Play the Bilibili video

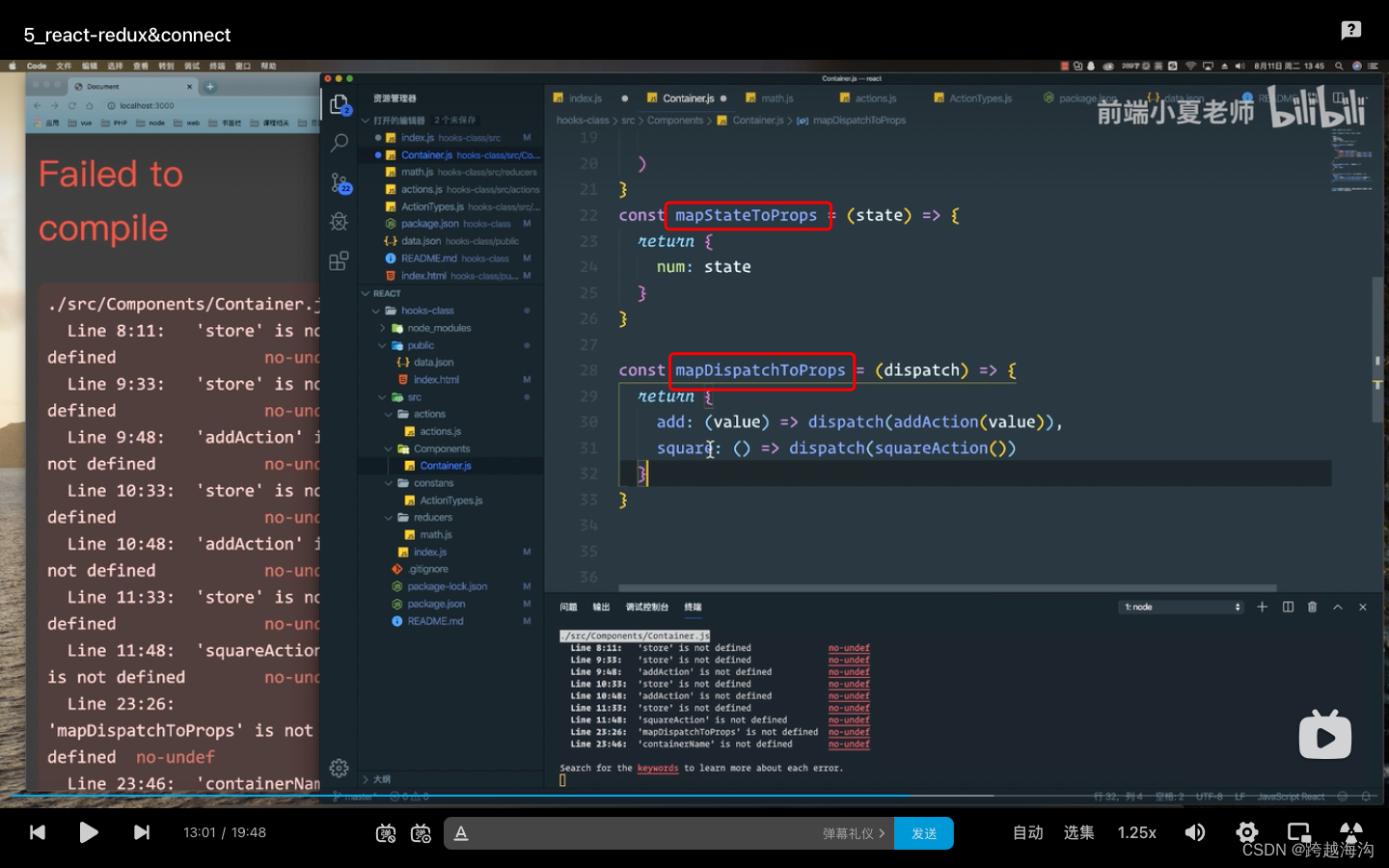[x=88, y=832]
